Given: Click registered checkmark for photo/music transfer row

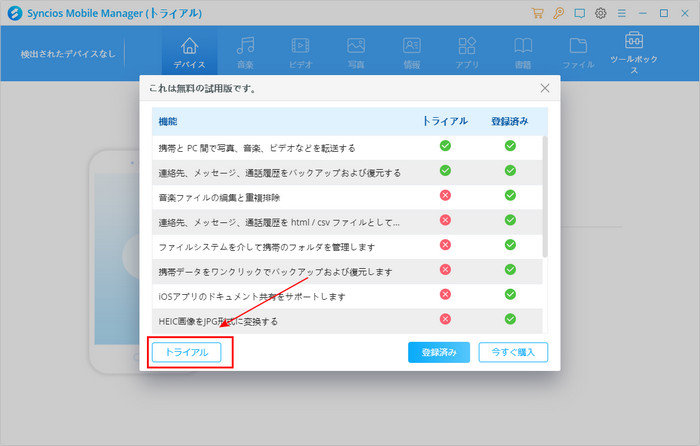Looking at the screenshot, I should (x=510, y=146).
